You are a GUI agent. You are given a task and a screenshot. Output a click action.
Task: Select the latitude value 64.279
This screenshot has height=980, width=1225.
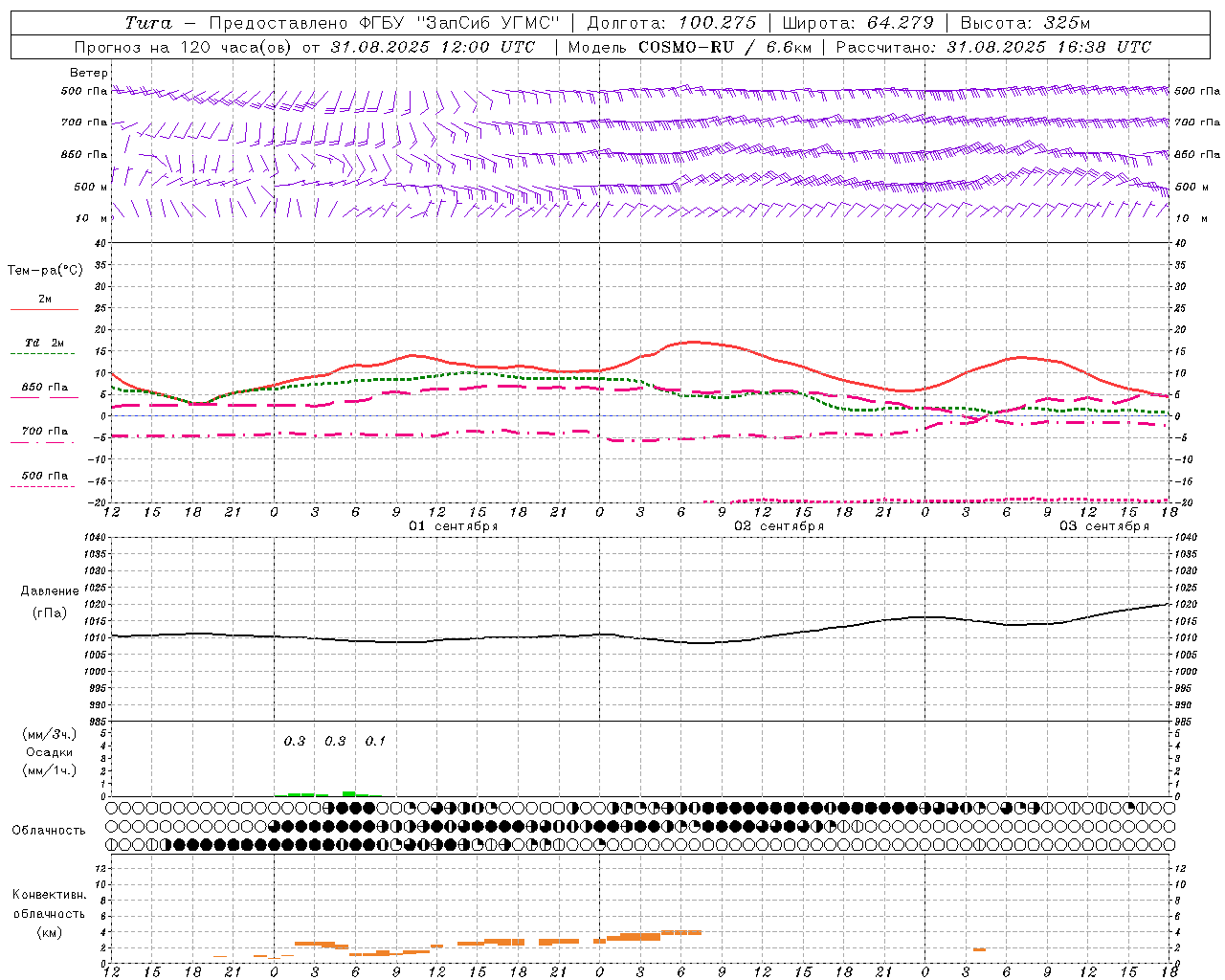click(x=895, y=23)
